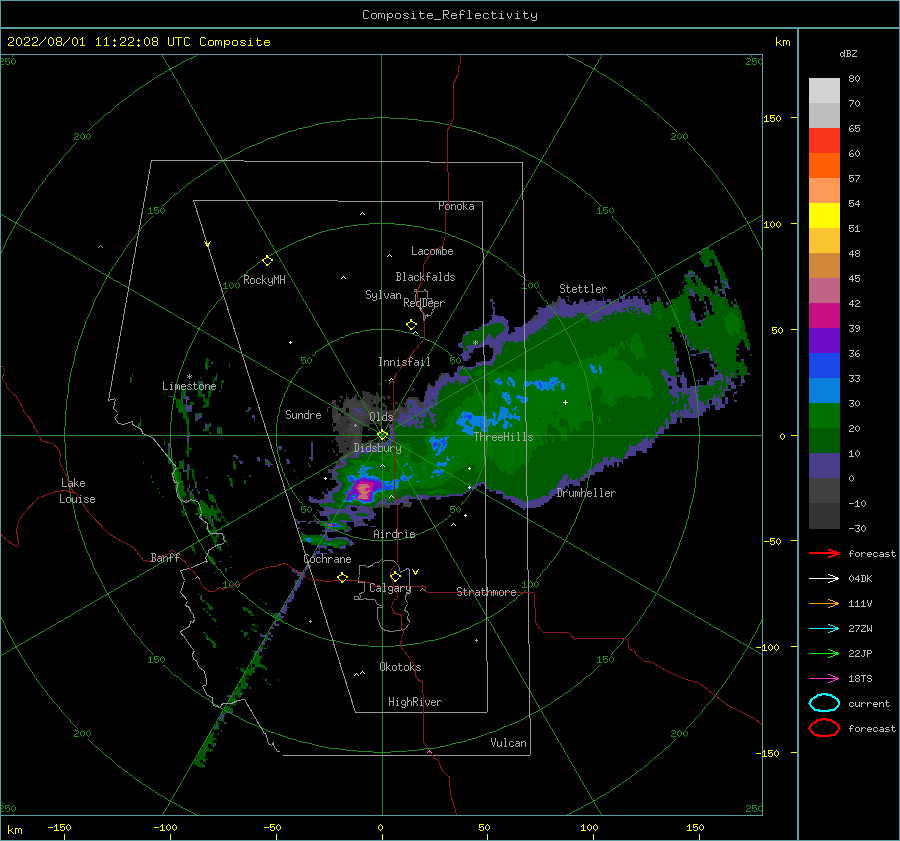Click the magenta swatch below 42 dBZ
The height and width of the screenshot is (841, 900).
coord(824,315)
